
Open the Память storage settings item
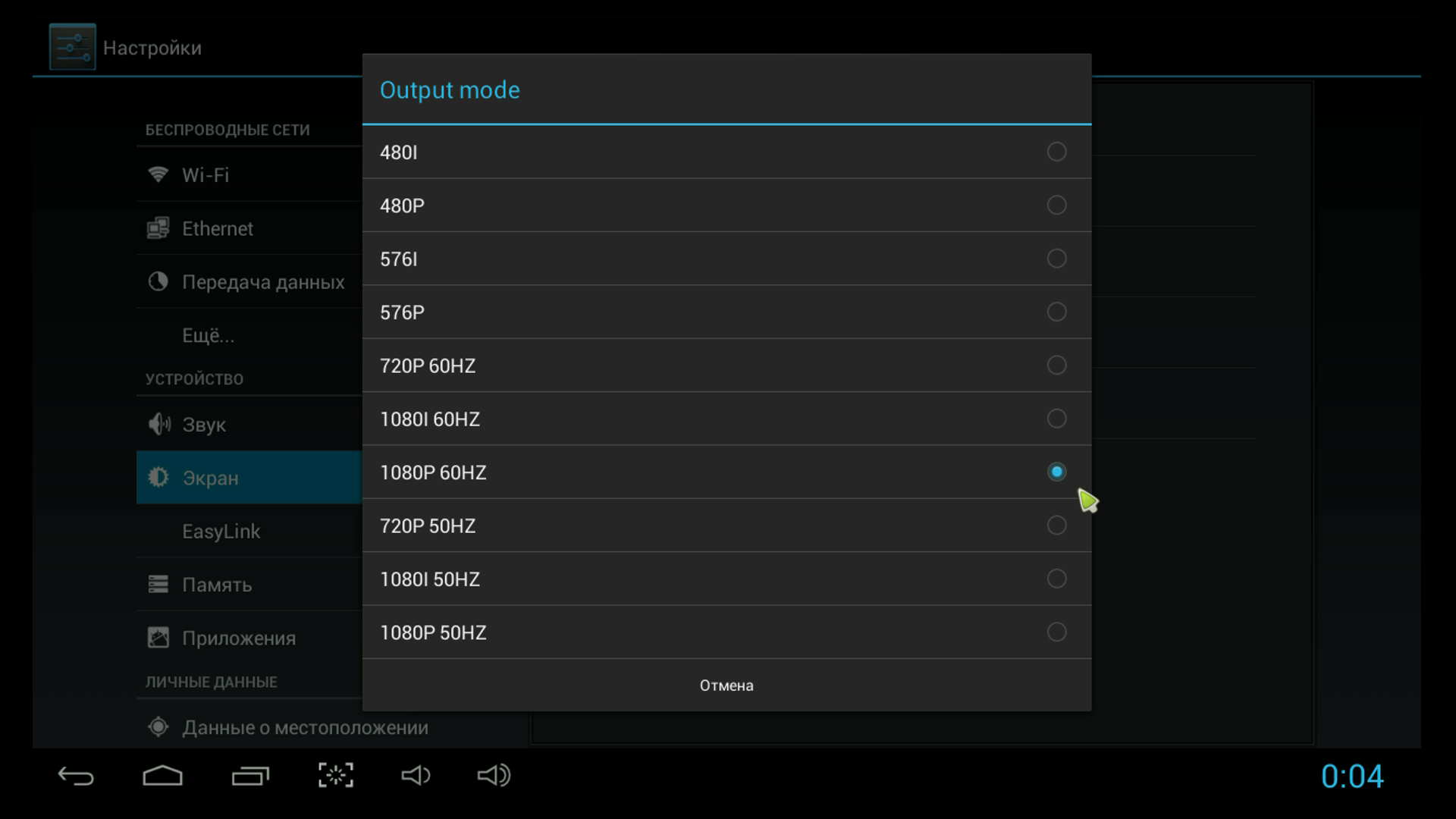(x=216, y=585)
